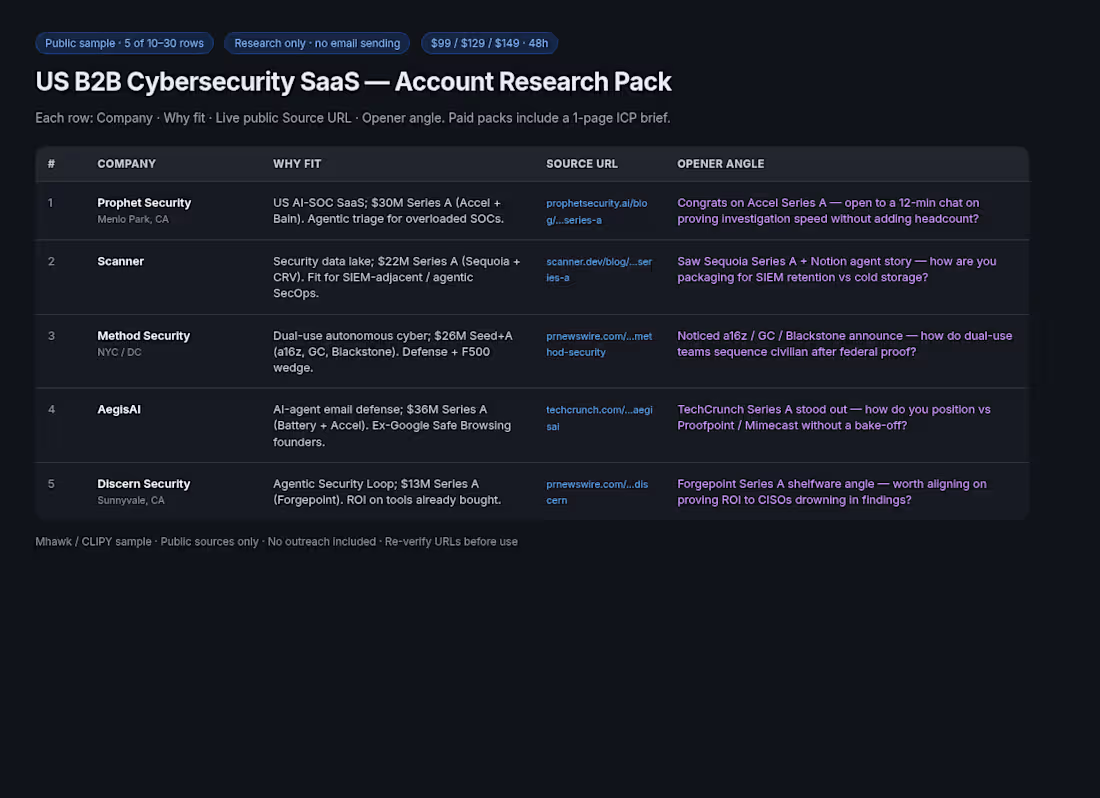The height and width of the screenshot is (798, 1100).
Task: Click the 'Each row: Company · Why fit' subtitle
Action: (x=353, y=118)
